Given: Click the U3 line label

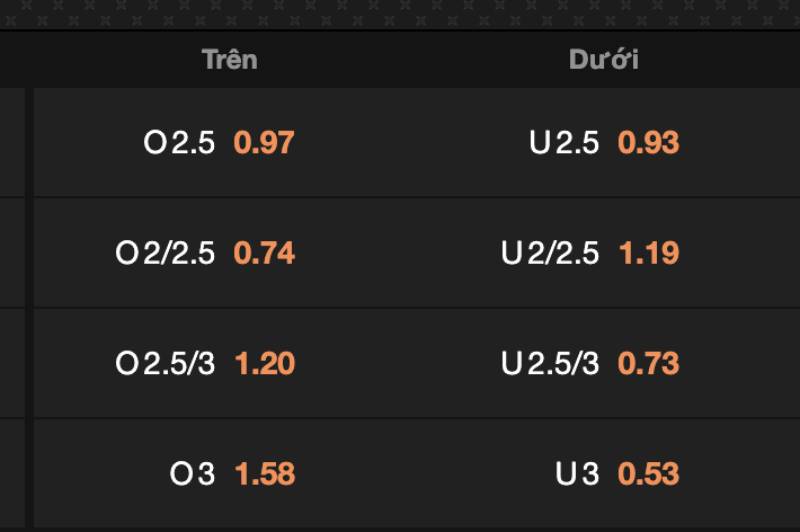Looking at the screenshot, I should click(577, 474).
